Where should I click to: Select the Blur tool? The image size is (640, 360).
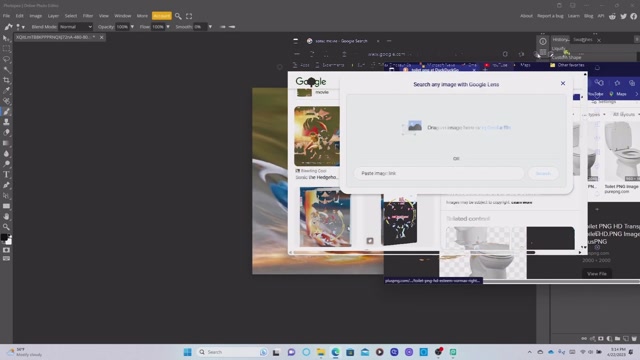click(6, 154)
